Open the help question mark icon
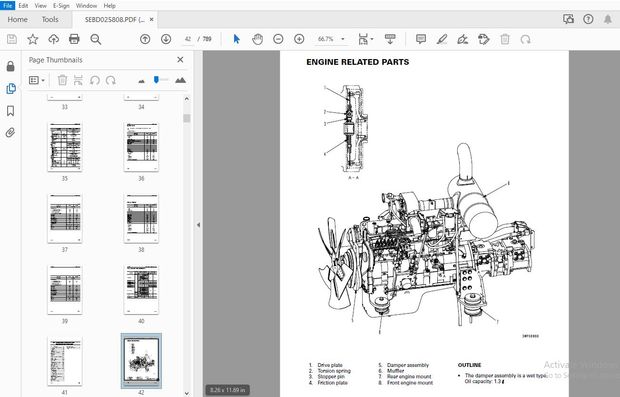Image resolution: width=620 pixels, height=397 pixels. [588, 19]
